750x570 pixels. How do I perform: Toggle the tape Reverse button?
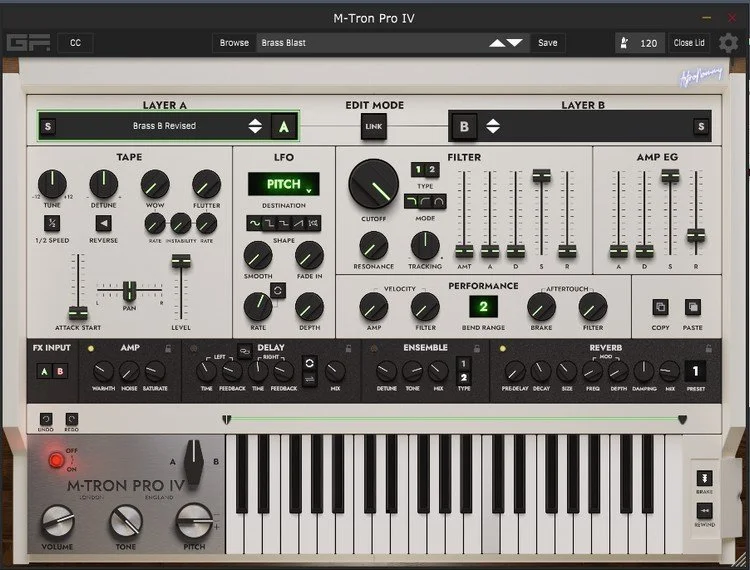tap(103, 223)
